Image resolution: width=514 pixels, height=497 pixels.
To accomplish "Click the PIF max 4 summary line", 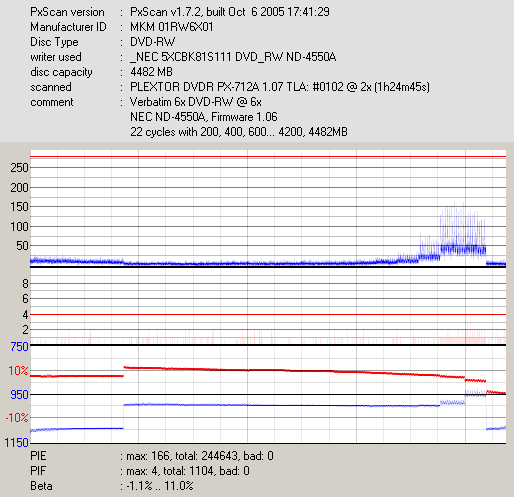I will tap(140, 471).
